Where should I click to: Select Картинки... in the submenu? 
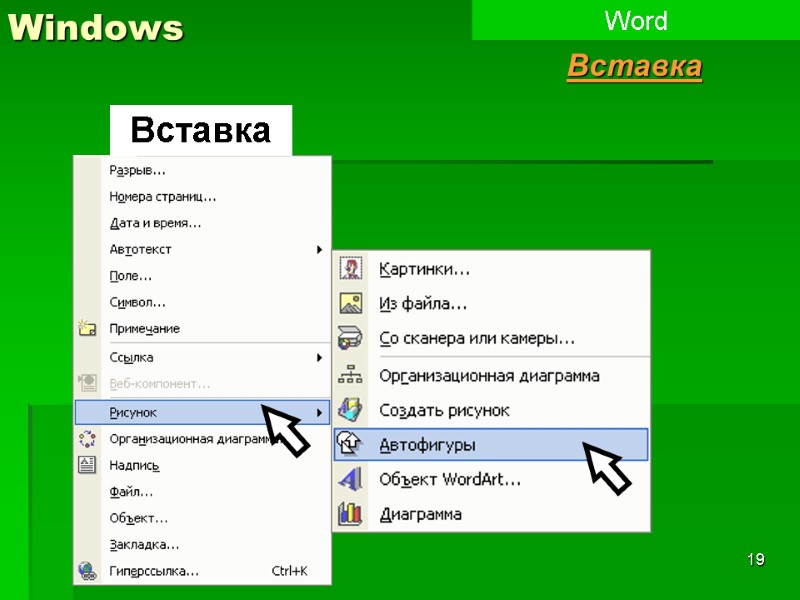pyautogui.click(x=491, y=269)
